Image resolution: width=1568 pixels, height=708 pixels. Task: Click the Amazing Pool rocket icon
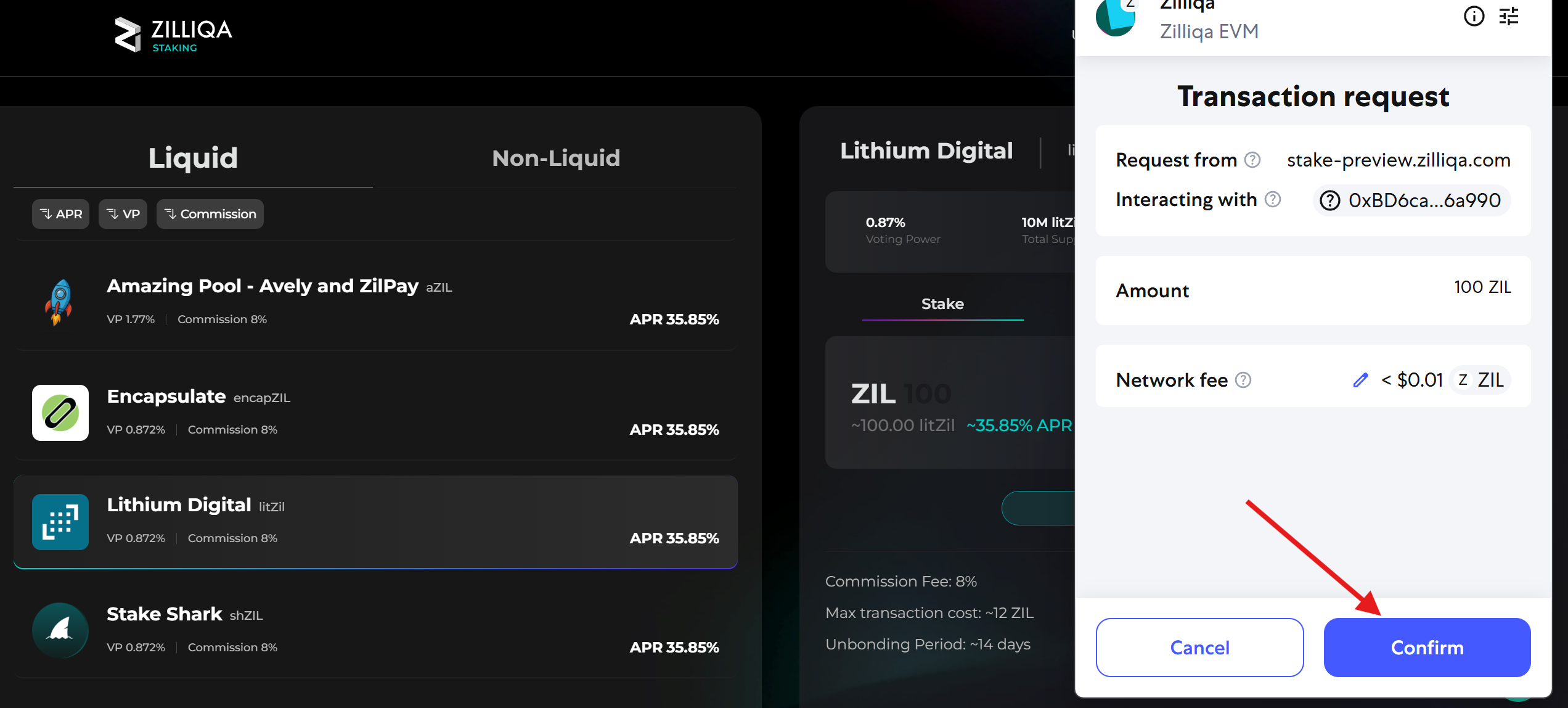click(60, 302)
